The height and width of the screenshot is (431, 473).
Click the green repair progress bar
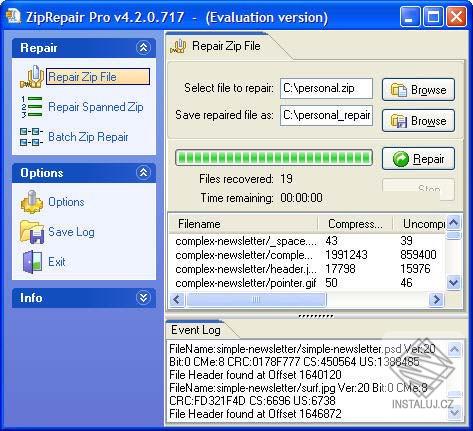[274, 158]
